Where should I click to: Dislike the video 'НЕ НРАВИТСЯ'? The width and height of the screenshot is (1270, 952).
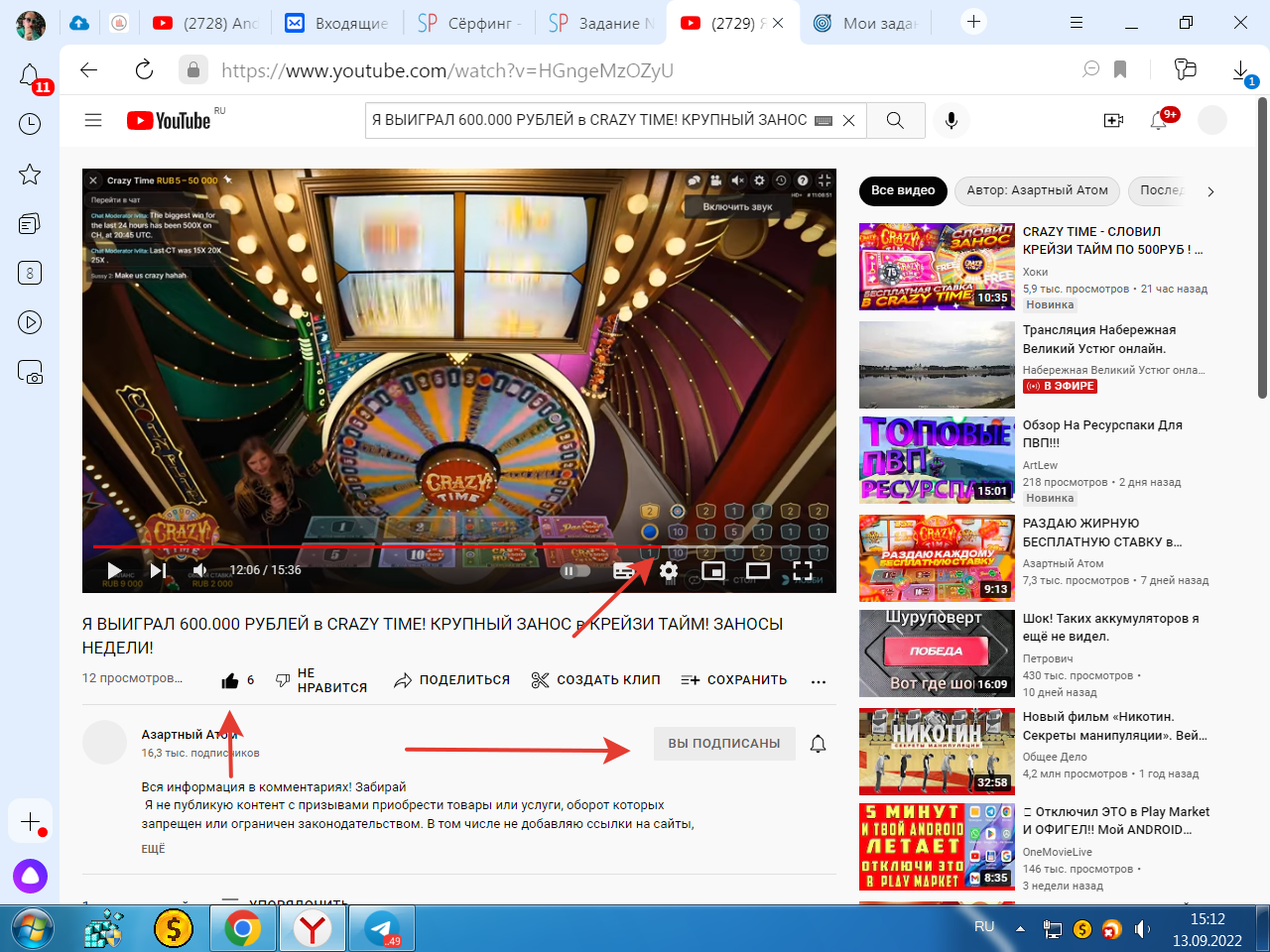click(x=320, y=680)
